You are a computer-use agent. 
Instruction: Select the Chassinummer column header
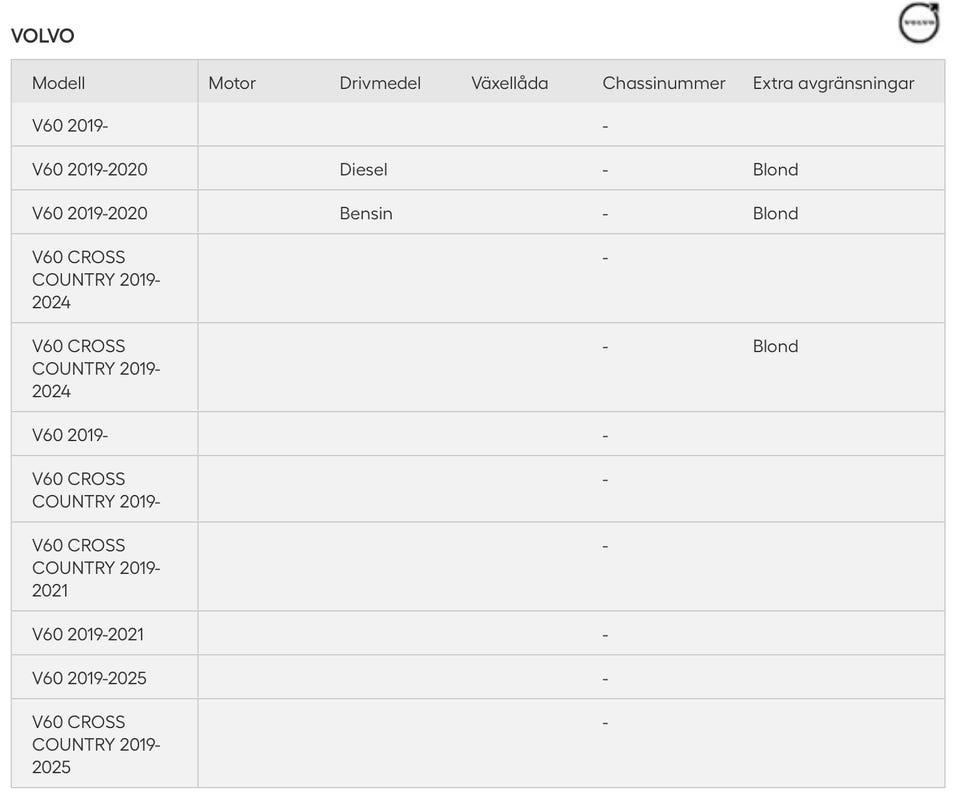[x=664, y=83]
